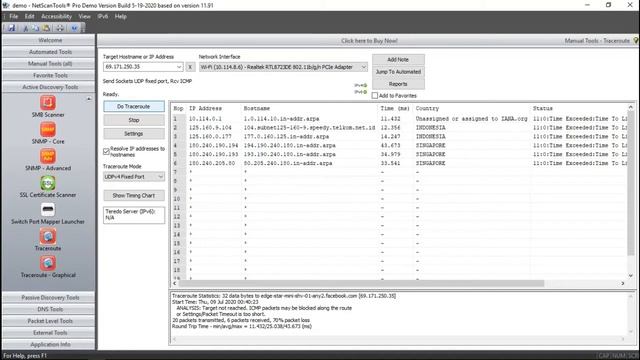Check the Add to Favorites box

pyautogui.click(x=375, y=96)
